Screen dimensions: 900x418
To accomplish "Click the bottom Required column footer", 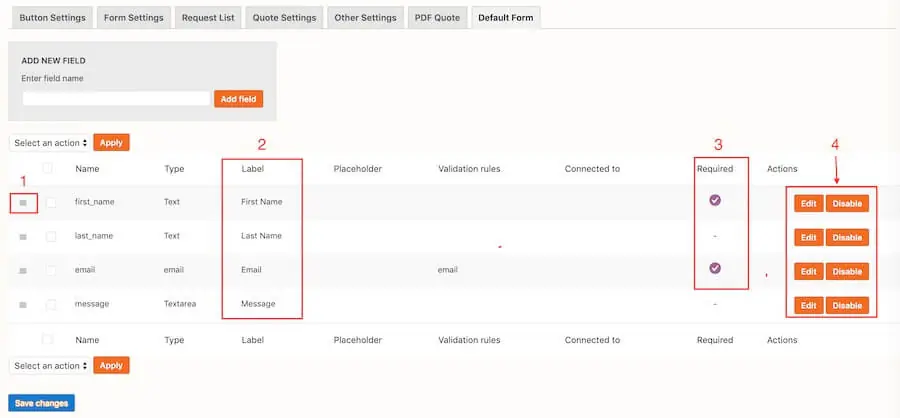I will point(715,340).
